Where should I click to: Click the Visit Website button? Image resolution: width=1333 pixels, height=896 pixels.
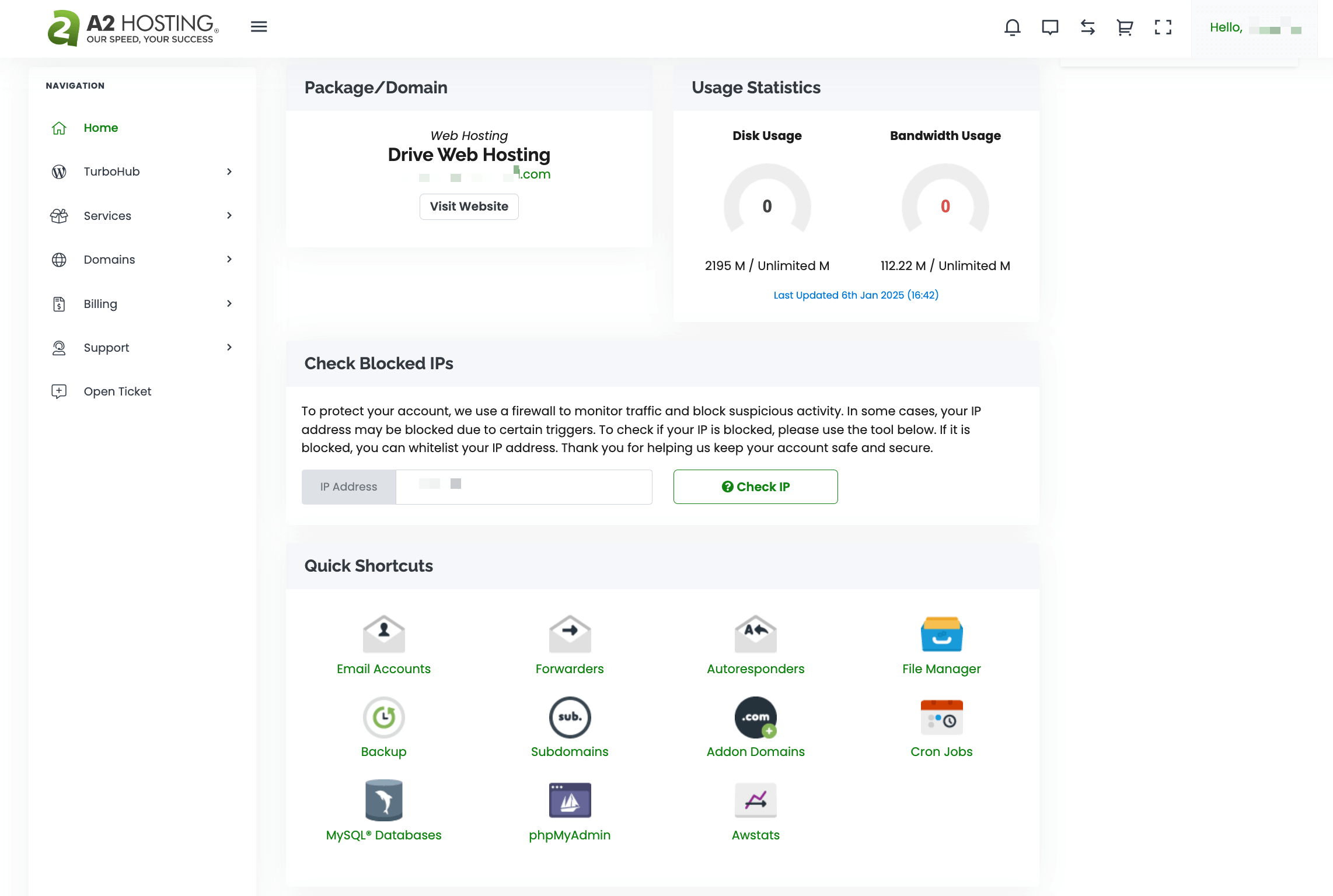[469, 206]
